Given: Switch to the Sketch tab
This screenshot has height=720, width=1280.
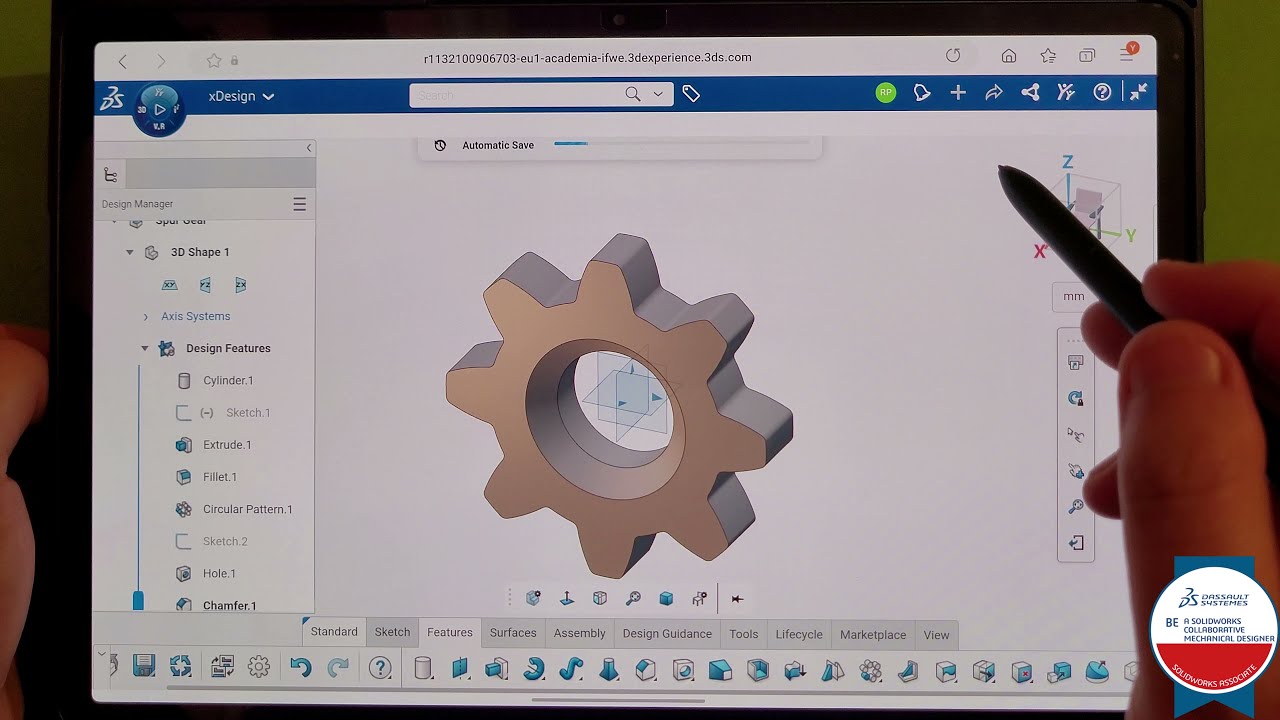Looking at the screenshot, I should click(x=392, y=632).
